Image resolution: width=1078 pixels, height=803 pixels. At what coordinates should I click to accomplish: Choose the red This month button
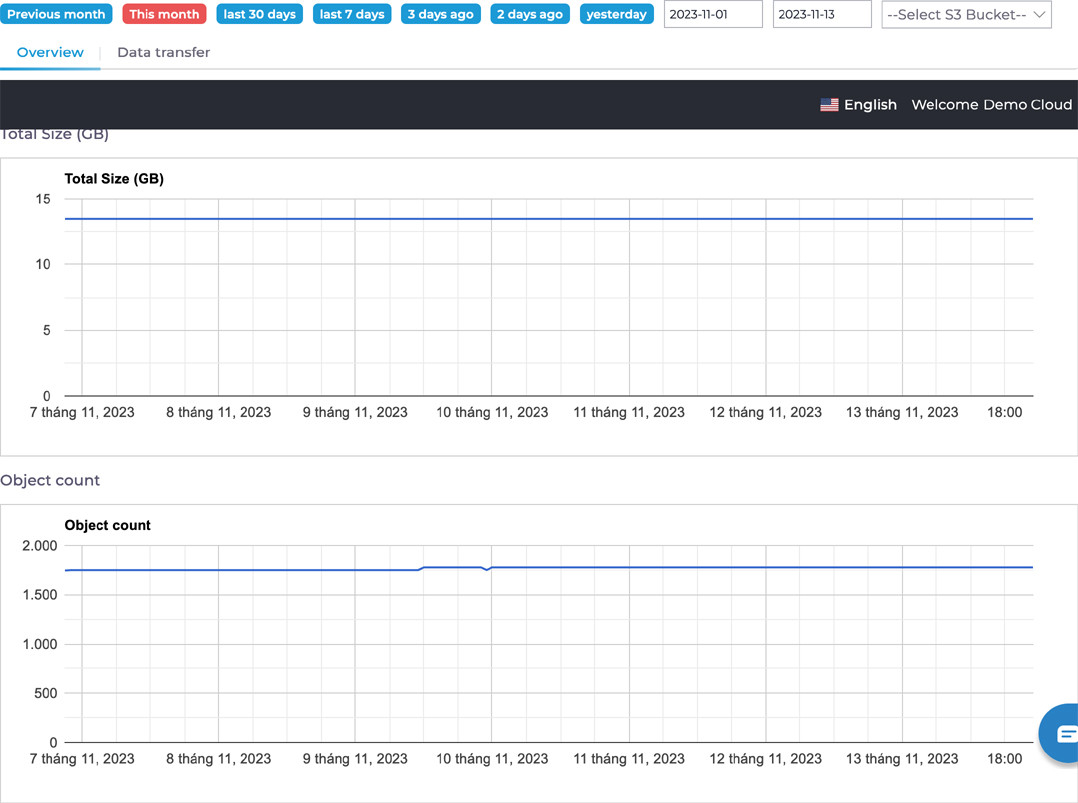pos(164,15)
